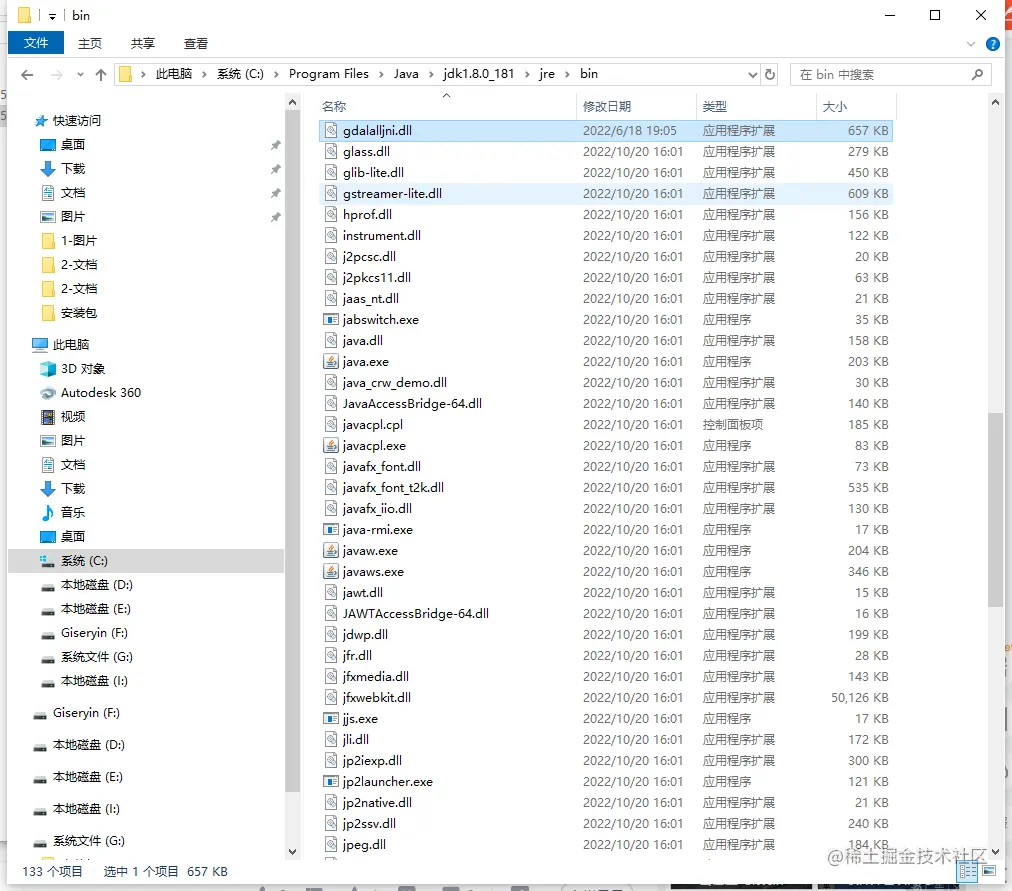
Task: Open address bar history dropdown
Action: click(x=753, y=75)
